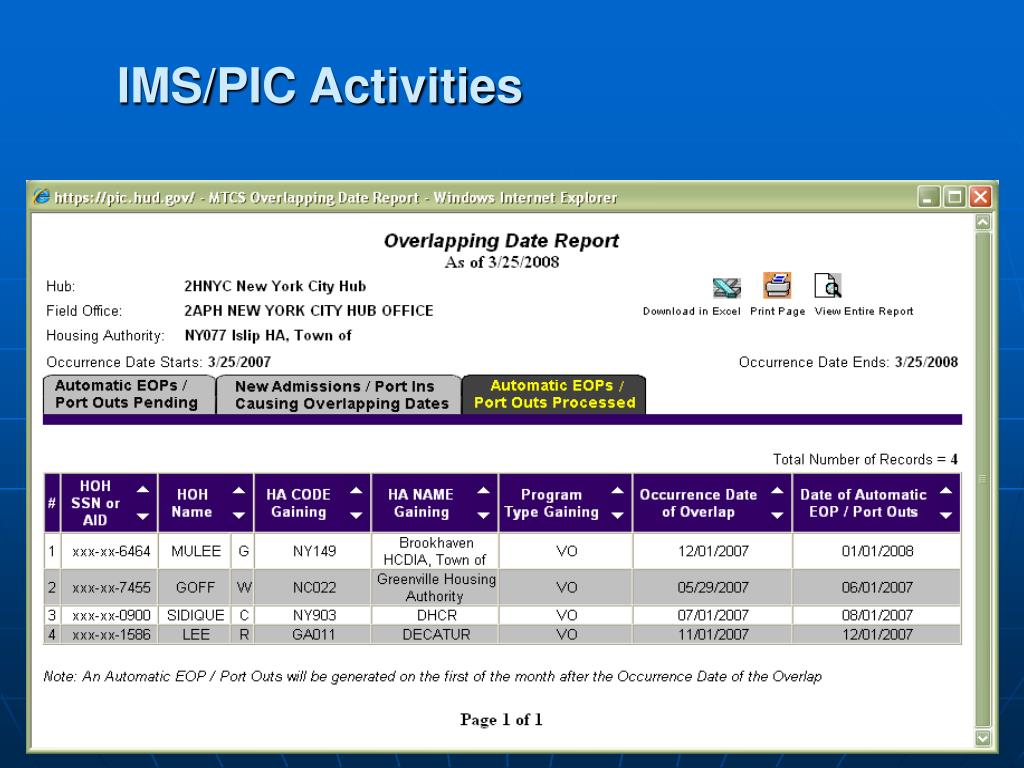Click EOP date 08/01/2007
The width and height of the screenshot is (1024, 768).
(878, 615)
